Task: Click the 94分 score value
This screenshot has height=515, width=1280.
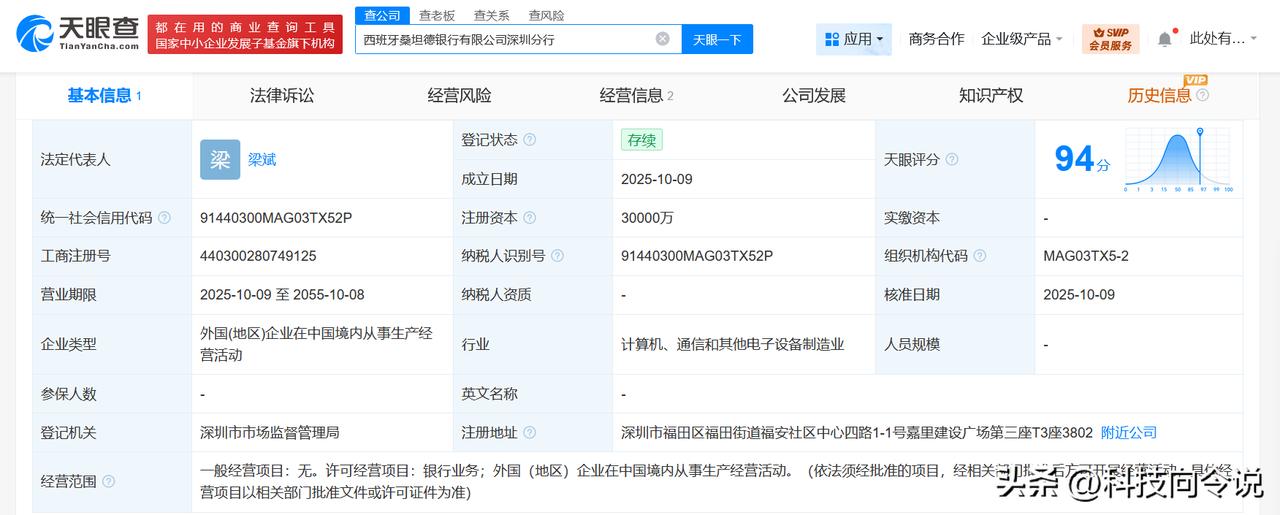Action: click(x=1082, y=159)
